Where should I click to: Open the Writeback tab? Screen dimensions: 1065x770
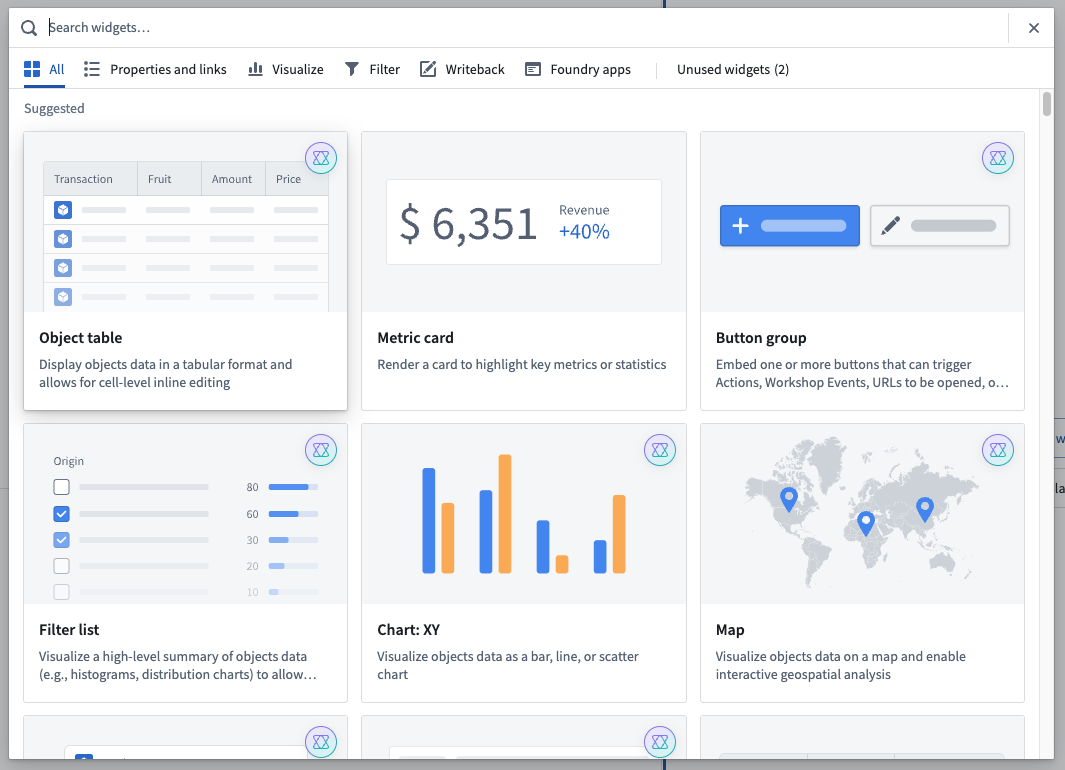tap(462, 69)
